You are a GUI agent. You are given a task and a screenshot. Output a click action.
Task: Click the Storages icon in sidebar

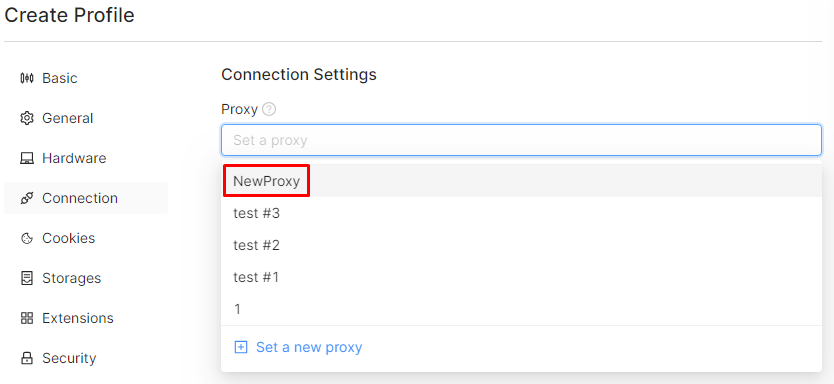click(27, 278)
